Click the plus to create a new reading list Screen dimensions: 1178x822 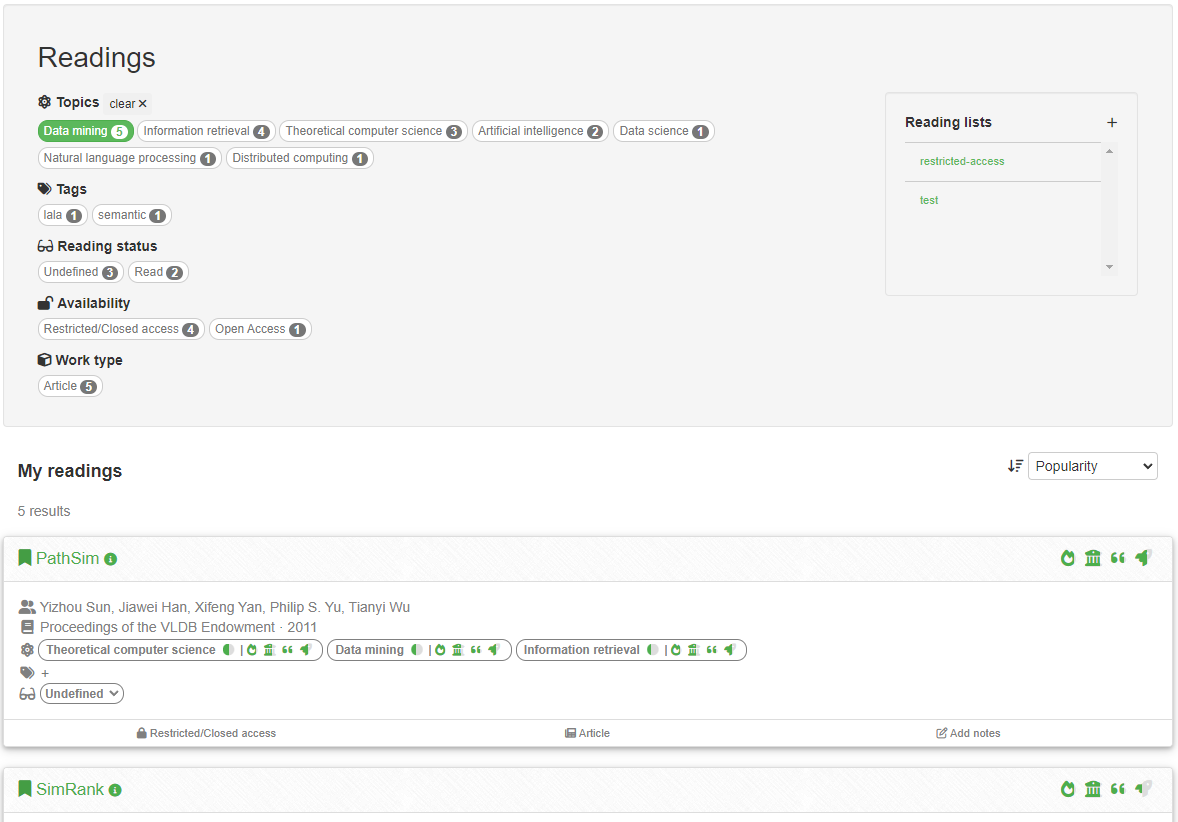click(1112, 122)
